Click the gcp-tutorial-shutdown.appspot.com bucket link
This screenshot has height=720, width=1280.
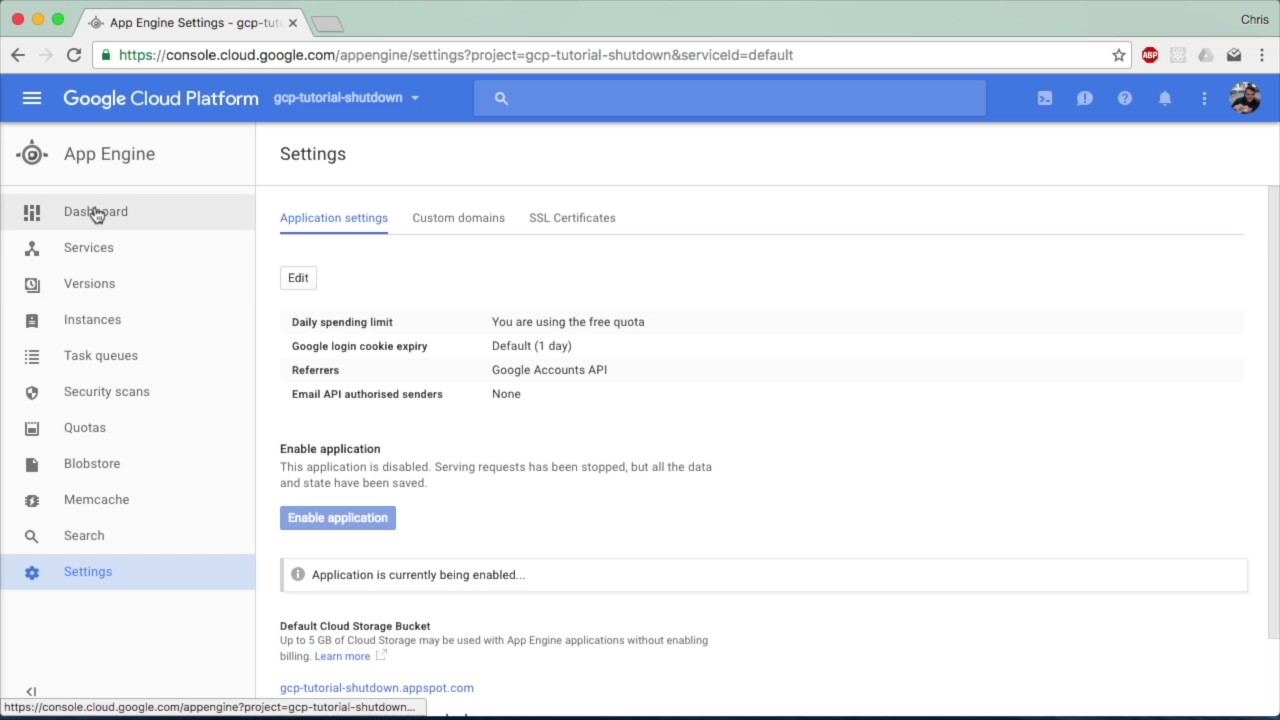(x=377, y=688)
